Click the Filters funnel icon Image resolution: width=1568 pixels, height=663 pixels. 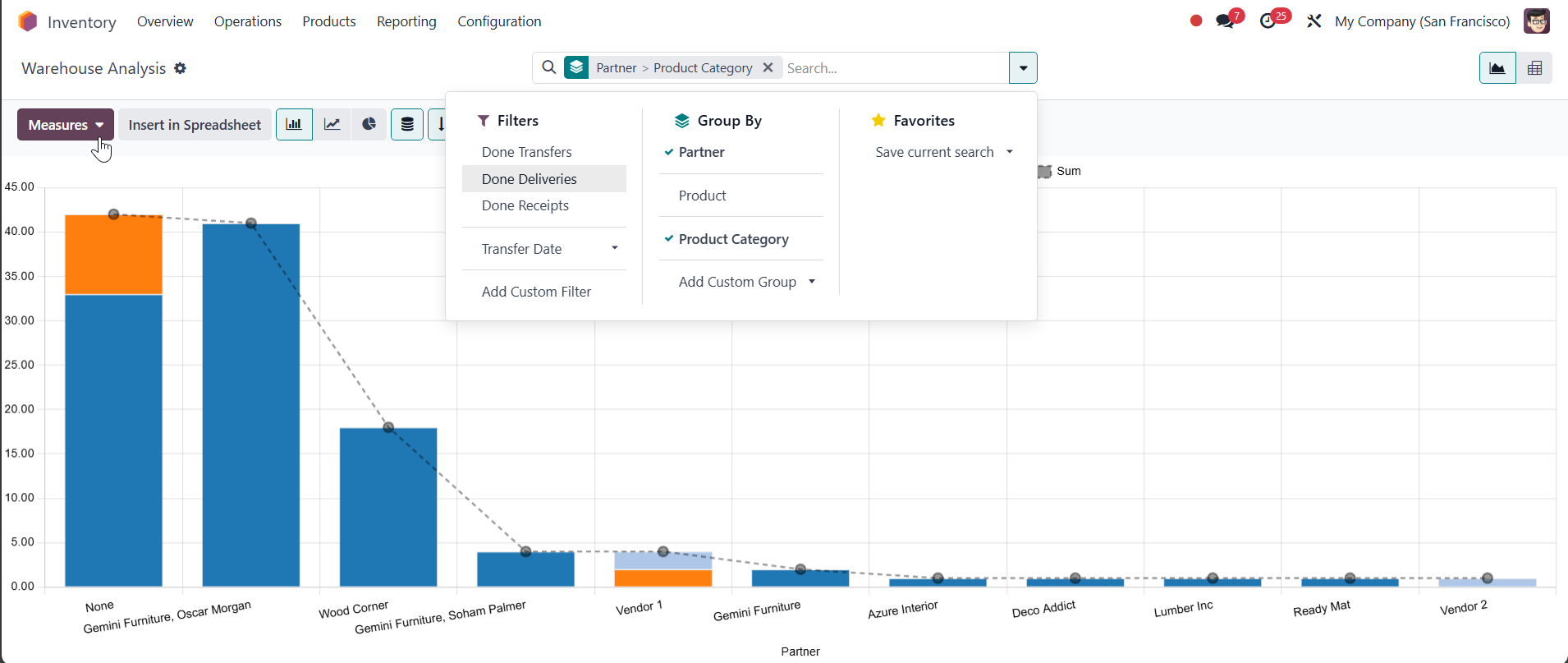coord(484,121)
